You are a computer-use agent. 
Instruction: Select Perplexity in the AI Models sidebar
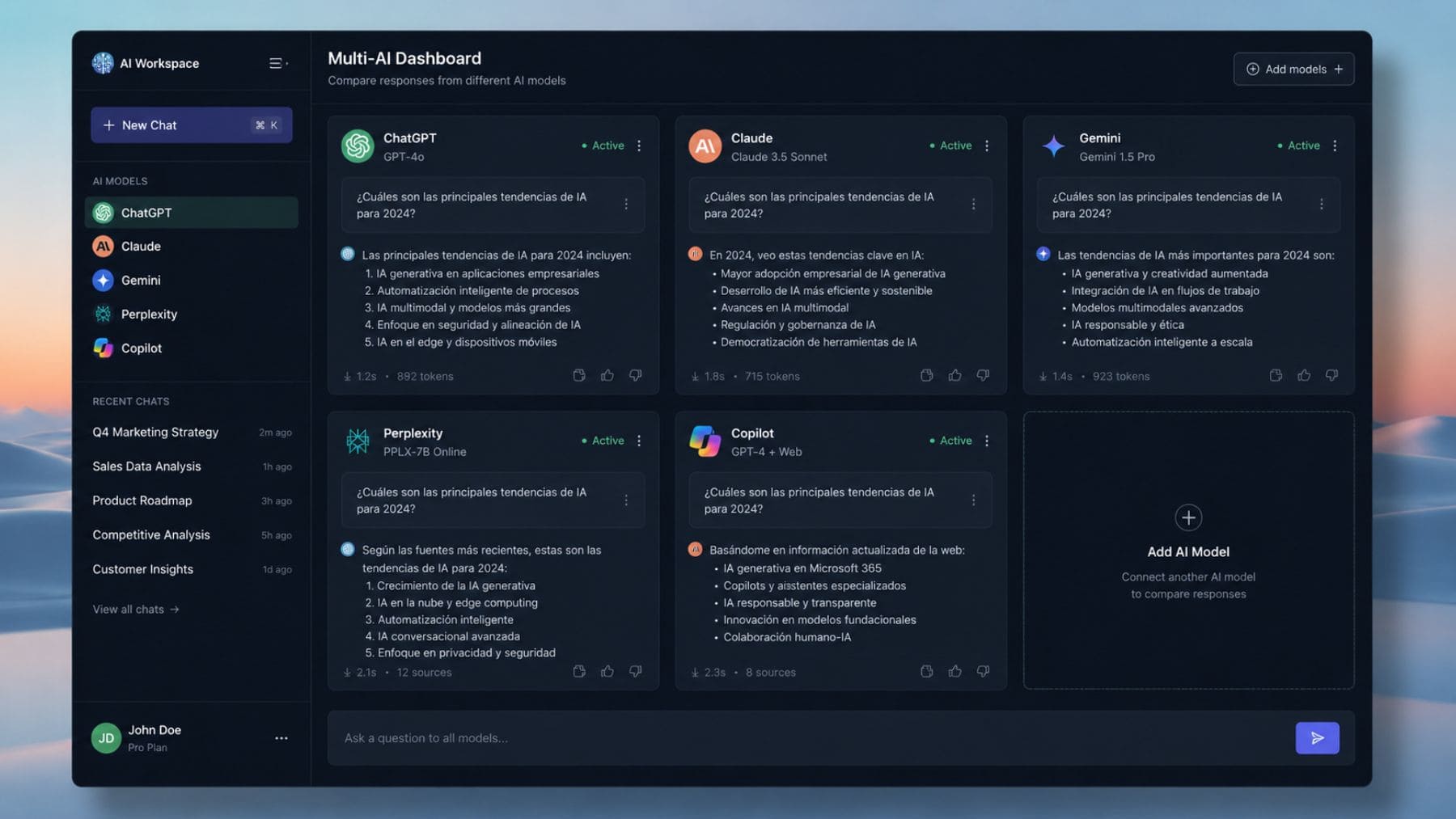pyautogui.click(x=192, y=315)
